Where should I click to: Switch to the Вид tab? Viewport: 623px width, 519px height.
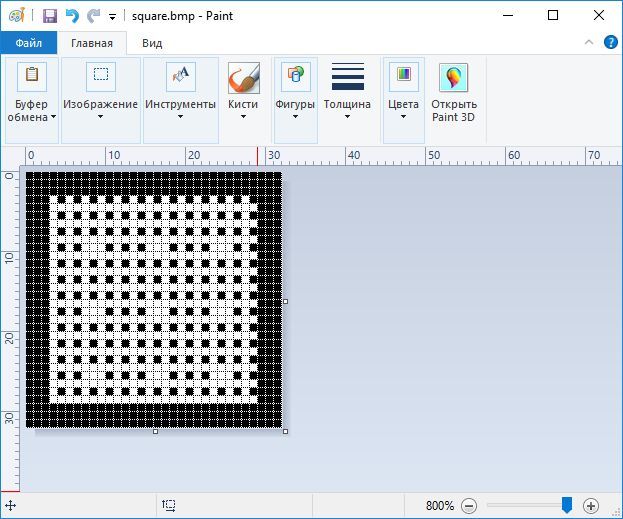pyautogui.click(x=152, y=43)
